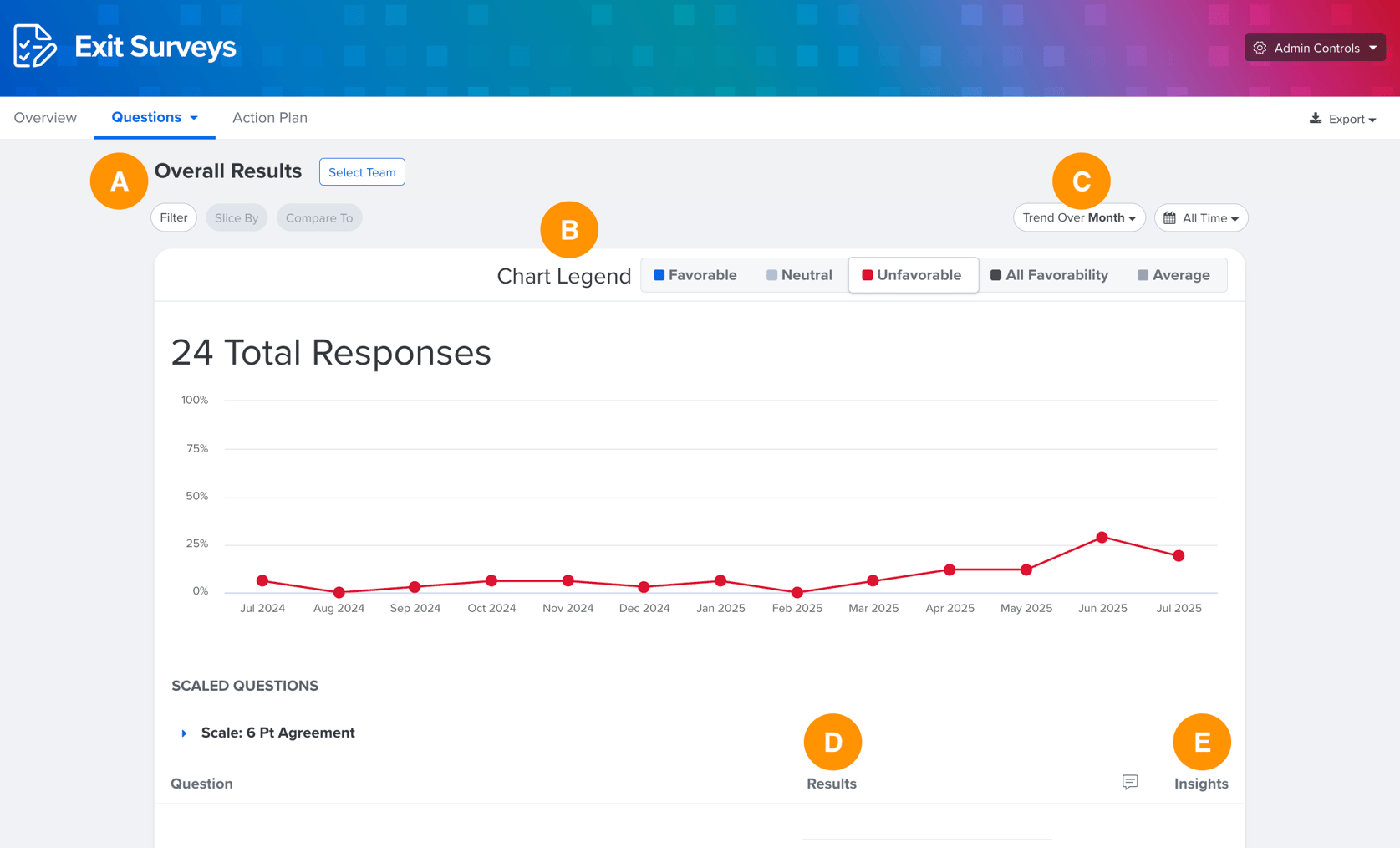Open the Trend Over Month dropdown
The width and height of the screenshot is (1400, 848).
pyautogui.click(x=1079, y=217)
